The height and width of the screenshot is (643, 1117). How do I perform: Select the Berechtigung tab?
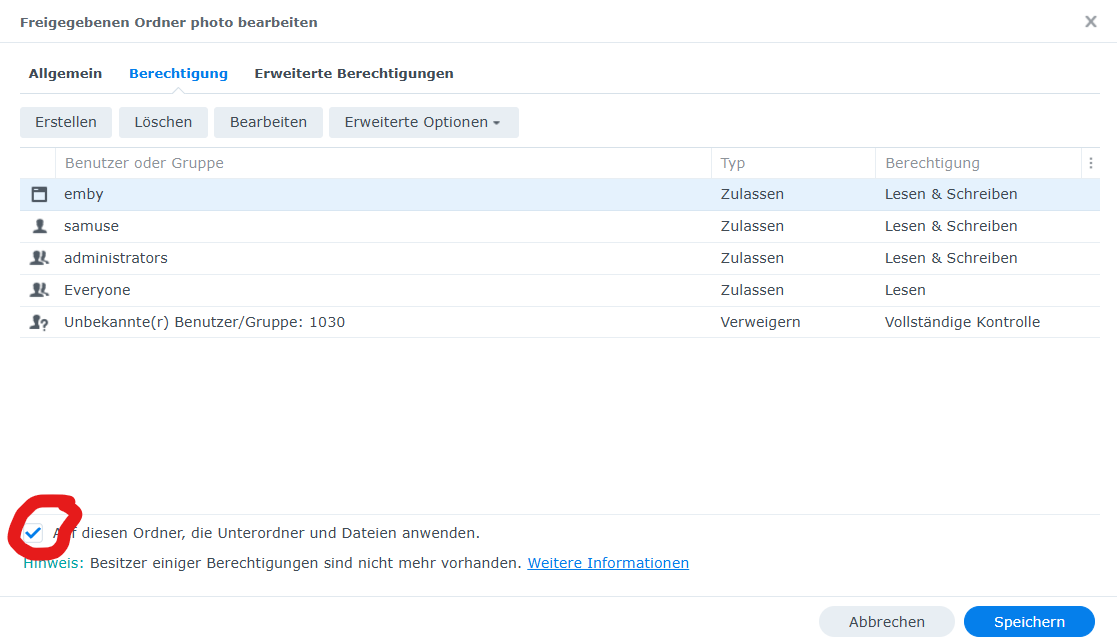click(x=178, y=73)
